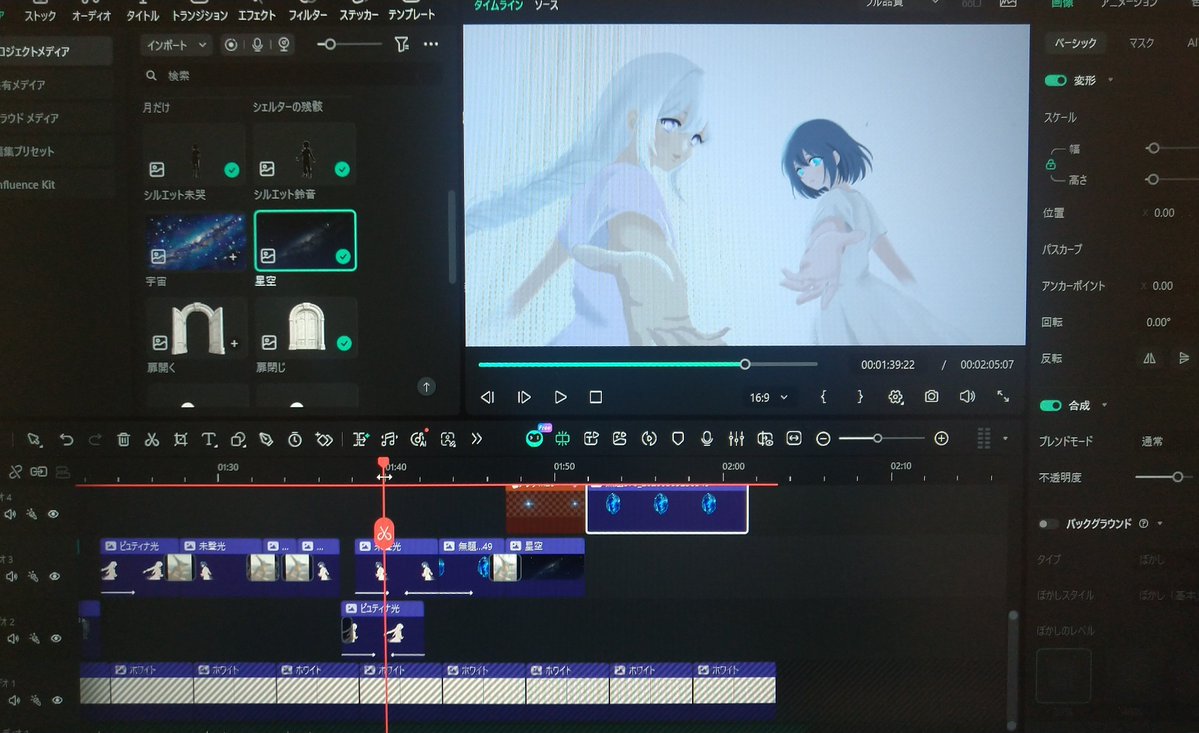Toggle the 変形 transform switch
The width and height of the screenshot is (1199, 733).
[x=1055, y=80]
